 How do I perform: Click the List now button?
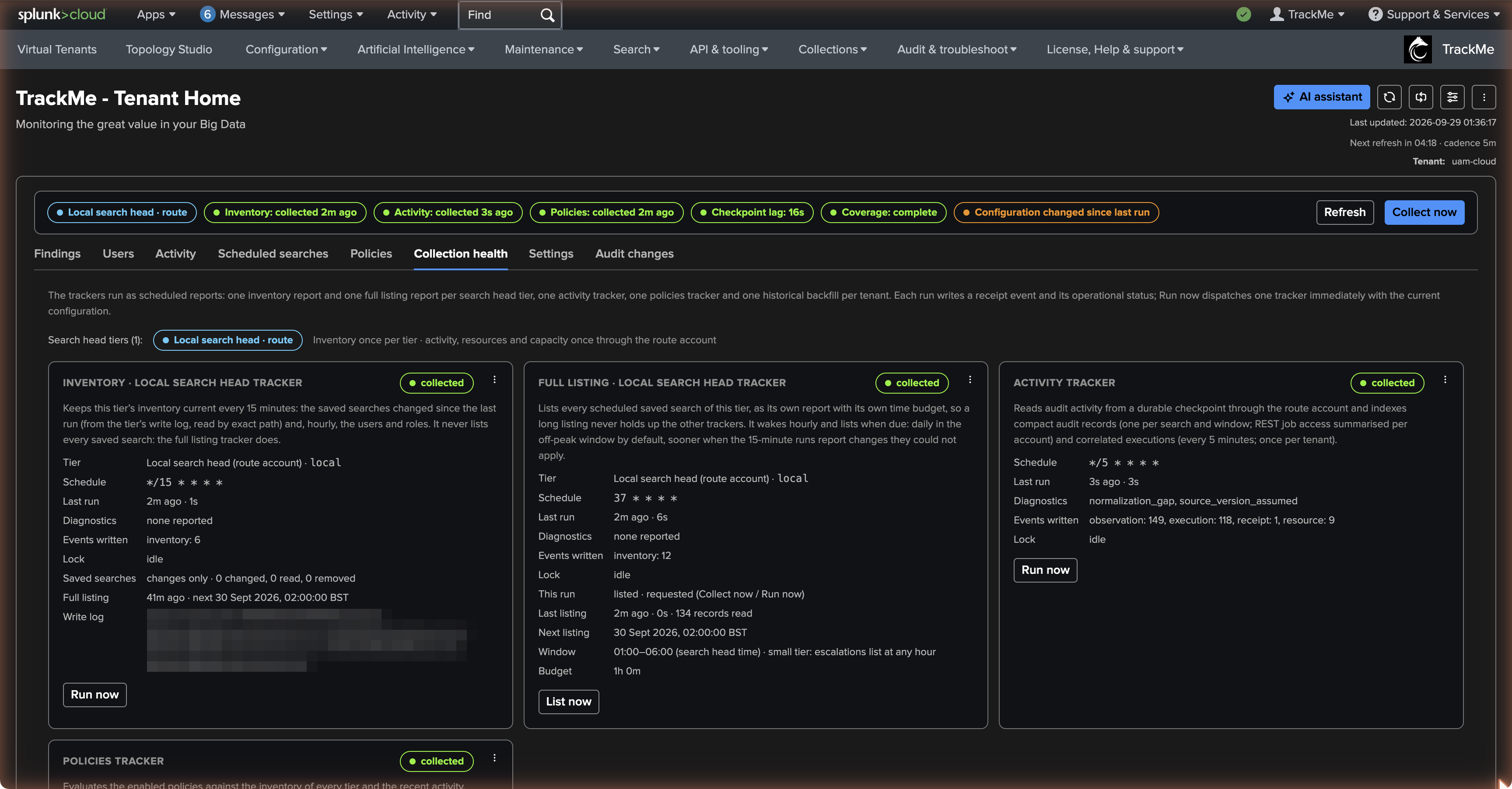click(x=568, y=702)
